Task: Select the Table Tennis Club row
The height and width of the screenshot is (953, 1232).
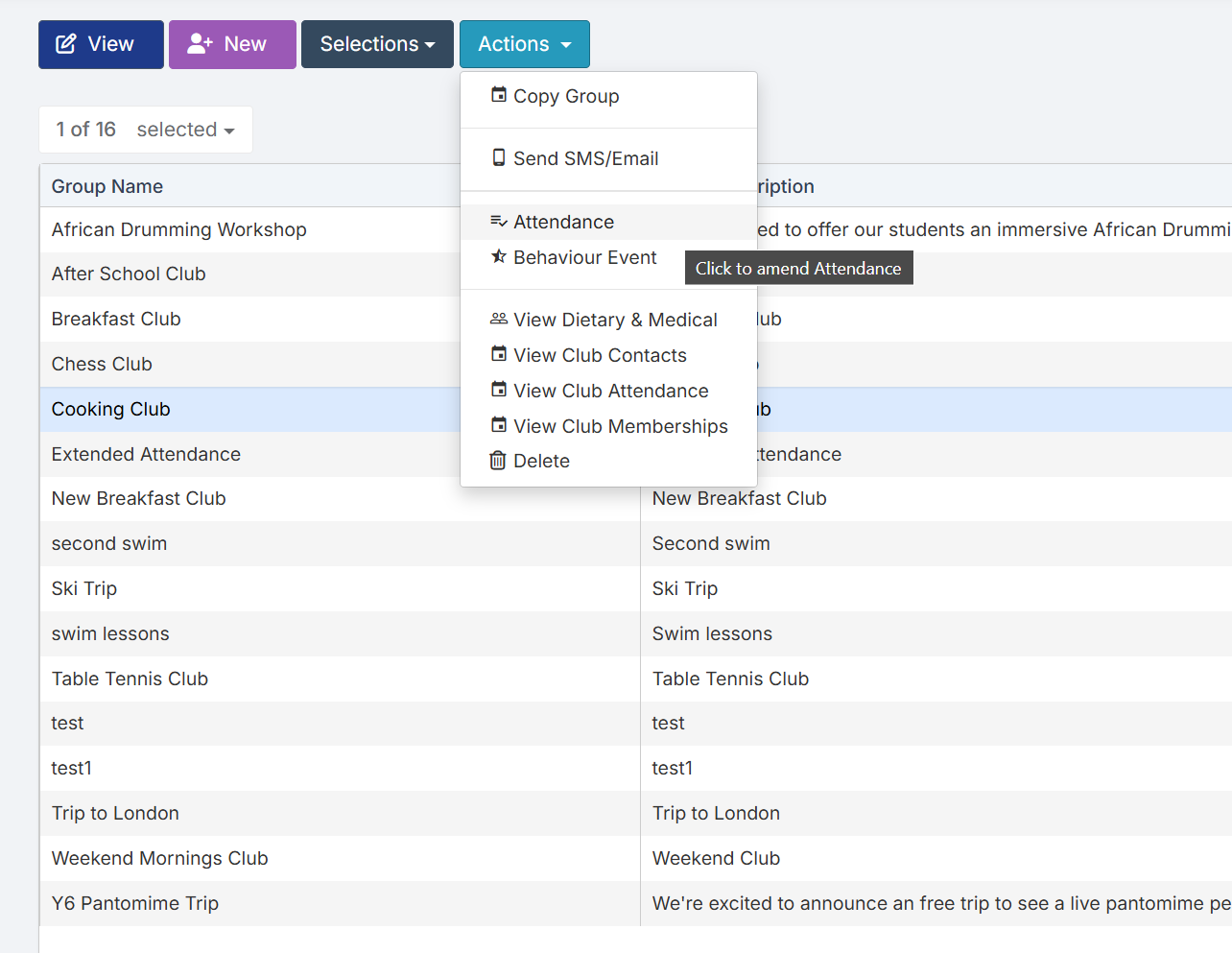Action: click(130, 679)
